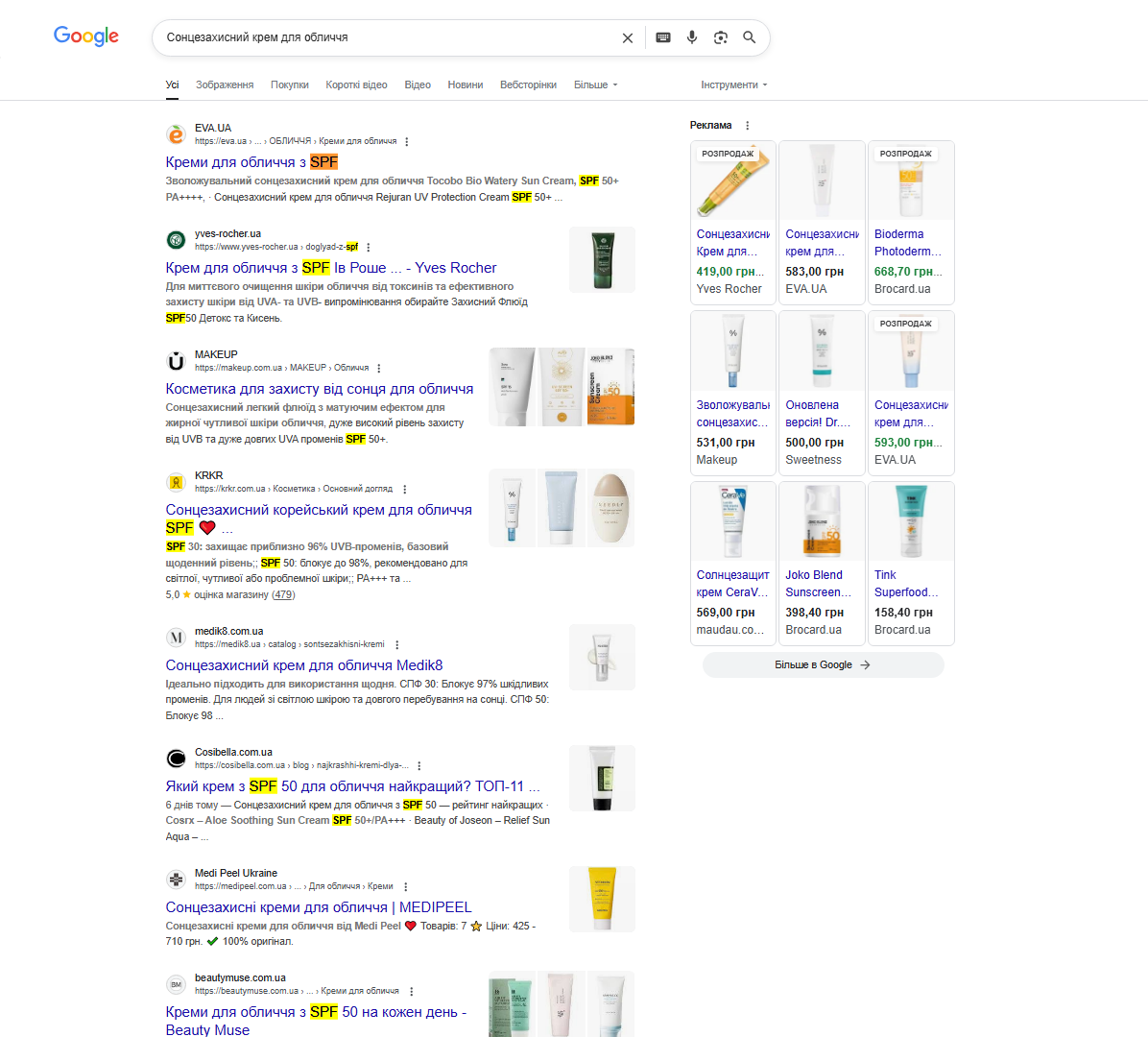Image resolution: width=1148 pixels, height=1037 pixels.
Task: Open the Yves Rocher SPF cream result link
Action: pyautogui.click(x=331, y=268)
